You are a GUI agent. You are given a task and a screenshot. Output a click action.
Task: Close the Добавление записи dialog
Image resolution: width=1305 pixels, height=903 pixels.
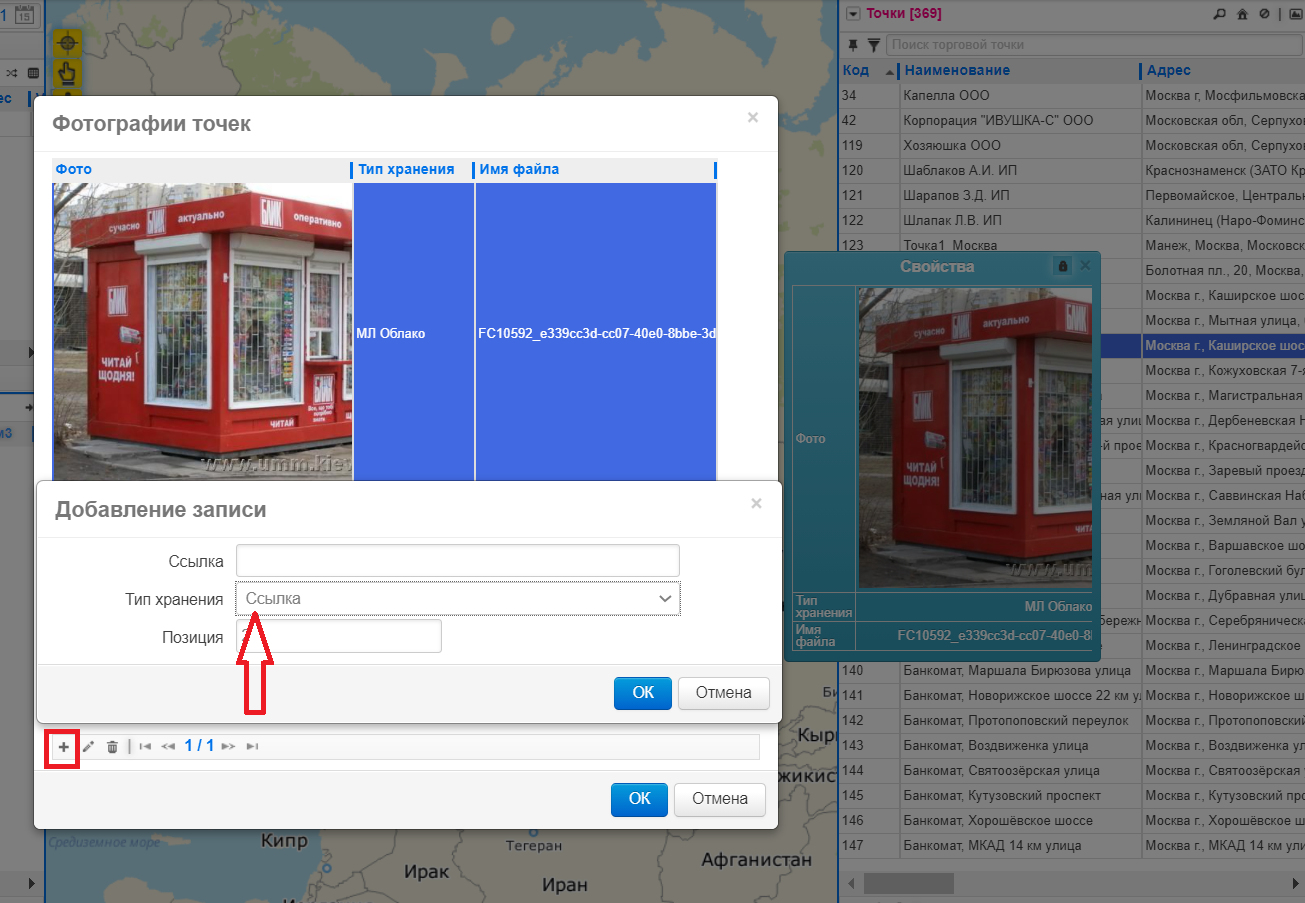tap(756, 504)
